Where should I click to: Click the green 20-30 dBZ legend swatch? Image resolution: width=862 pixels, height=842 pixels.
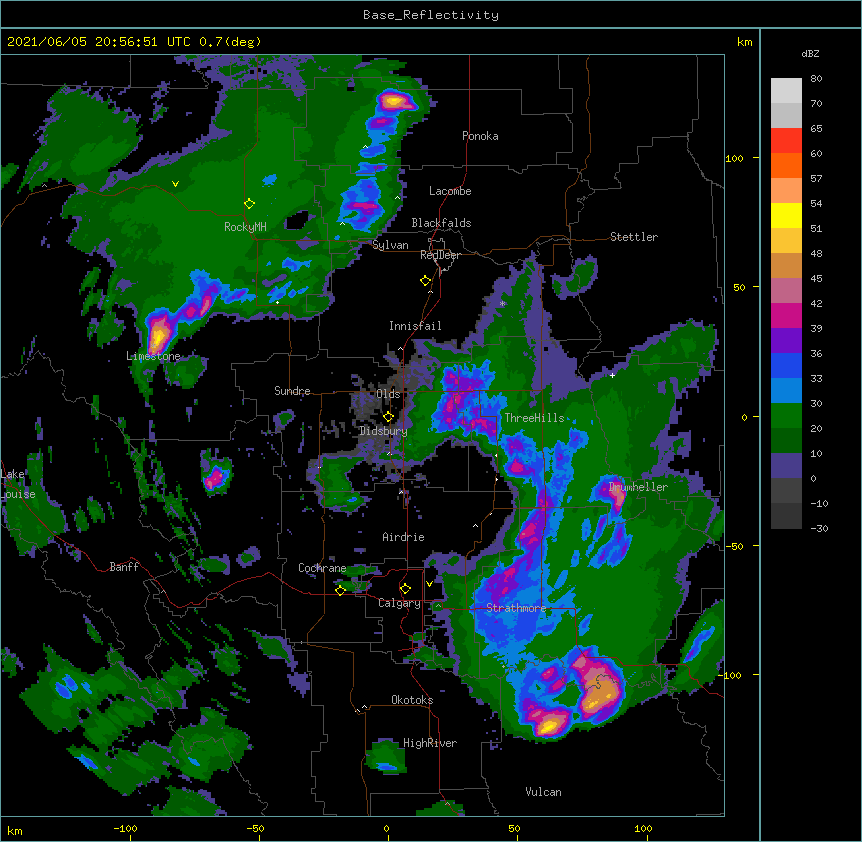[x=786, y=416]
